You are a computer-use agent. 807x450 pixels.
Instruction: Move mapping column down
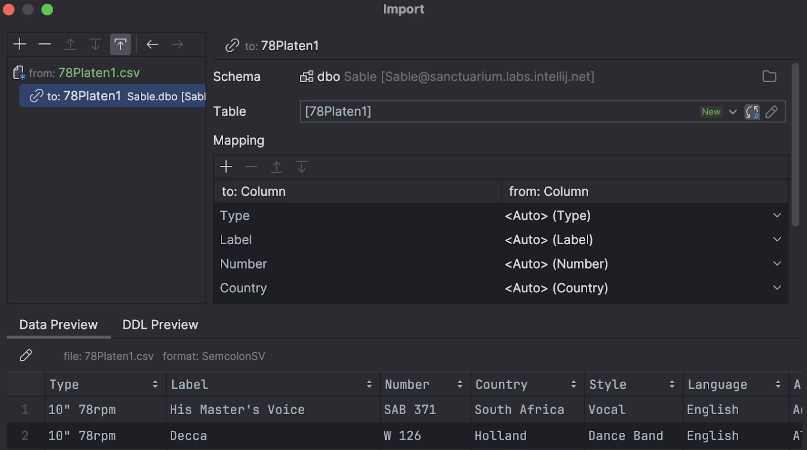tap(302, 166)
